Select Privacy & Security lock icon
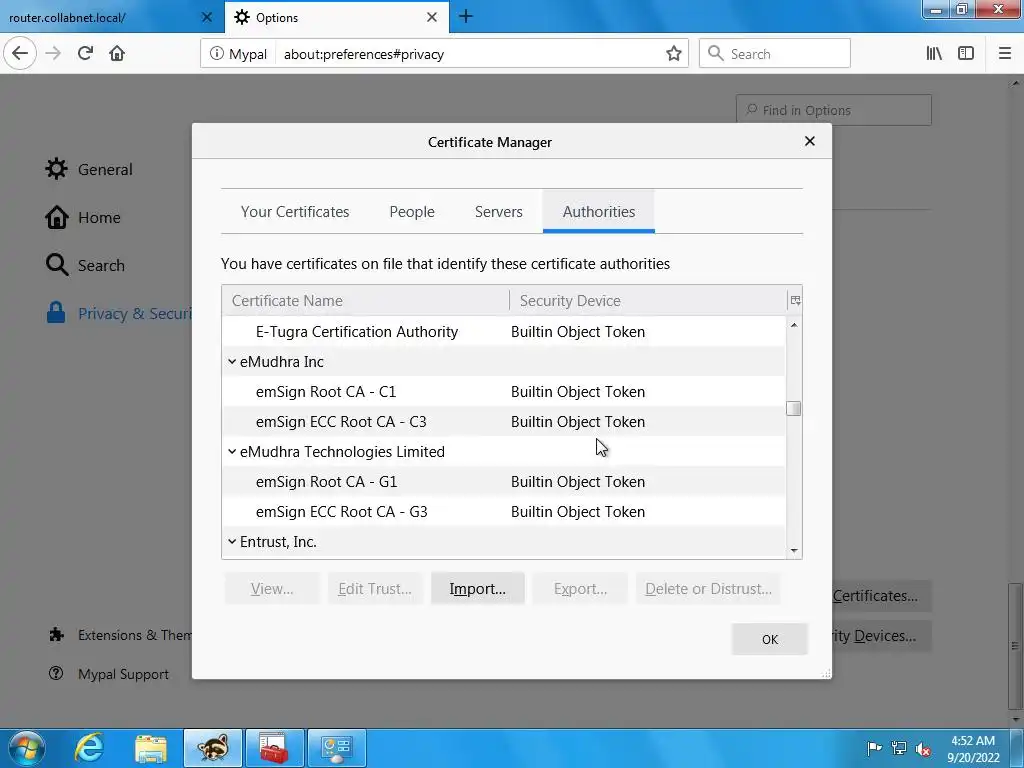Viewport: 1024px width, 768px height. [x=56, y=313]
